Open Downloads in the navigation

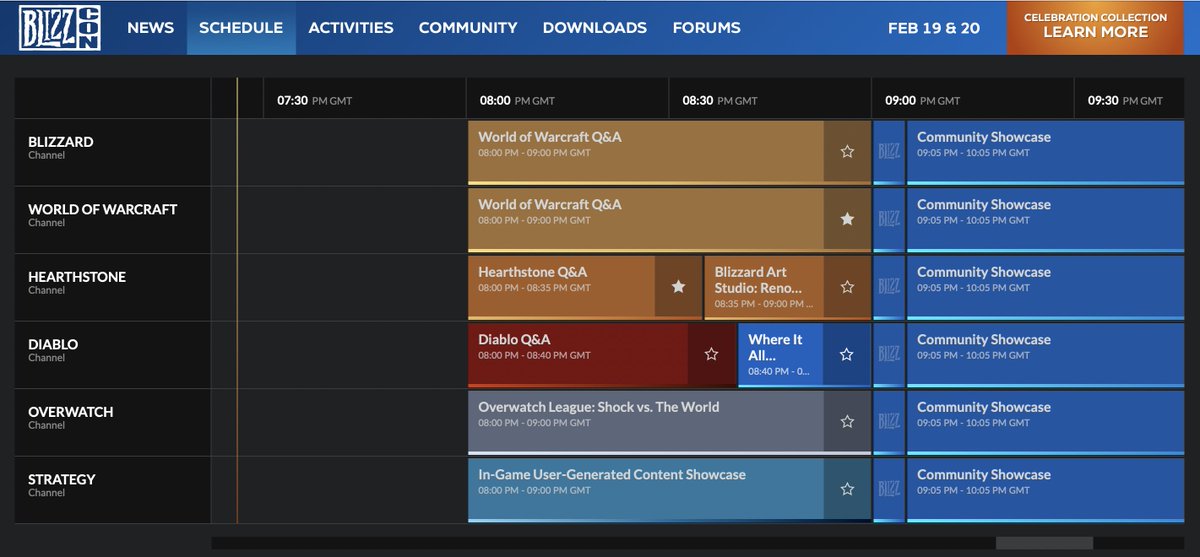(595, 28)
